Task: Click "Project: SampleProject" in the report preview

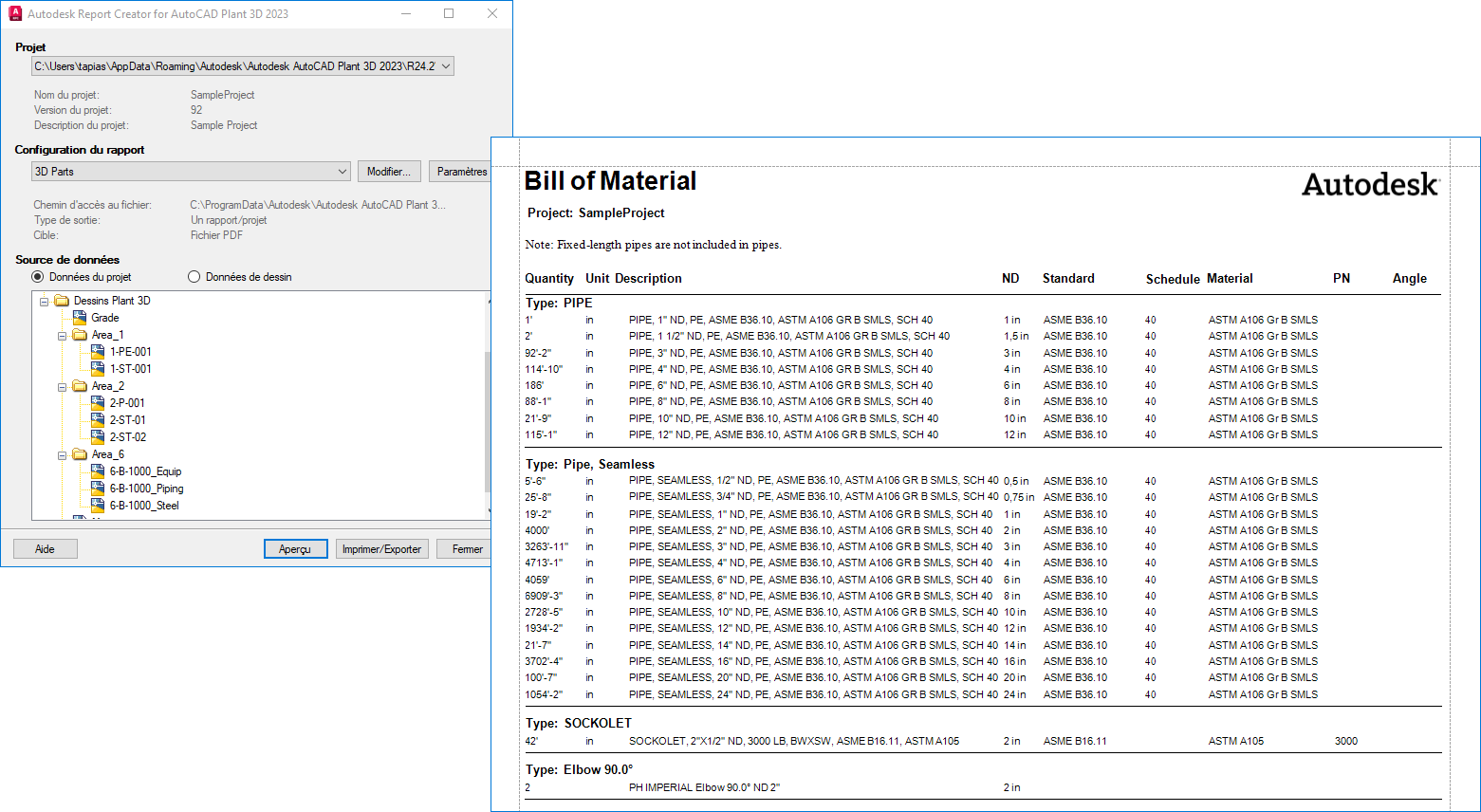Action: click(x=596, y=213)
